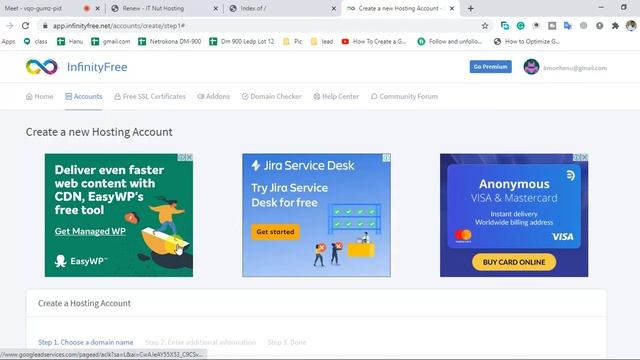Click Get Managed WP link in ad
This screenshot has height=360, width=640.
90,231
